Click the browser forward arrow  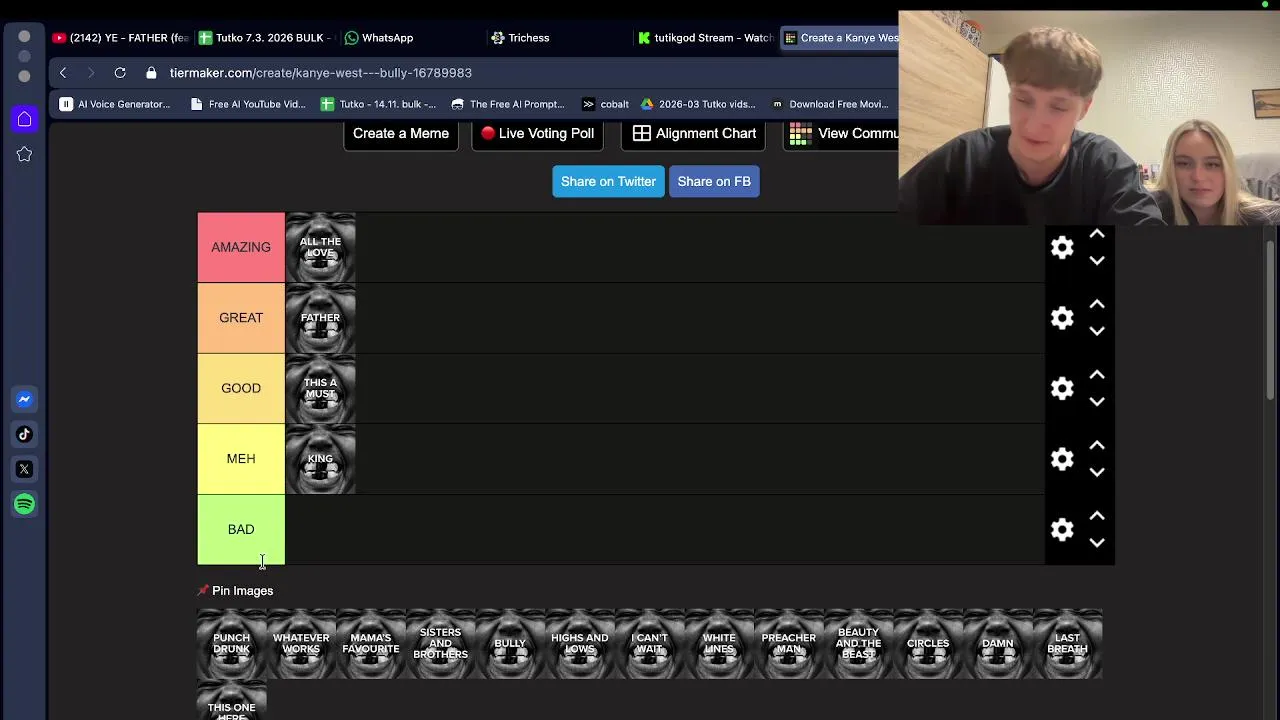pos(91,73)
